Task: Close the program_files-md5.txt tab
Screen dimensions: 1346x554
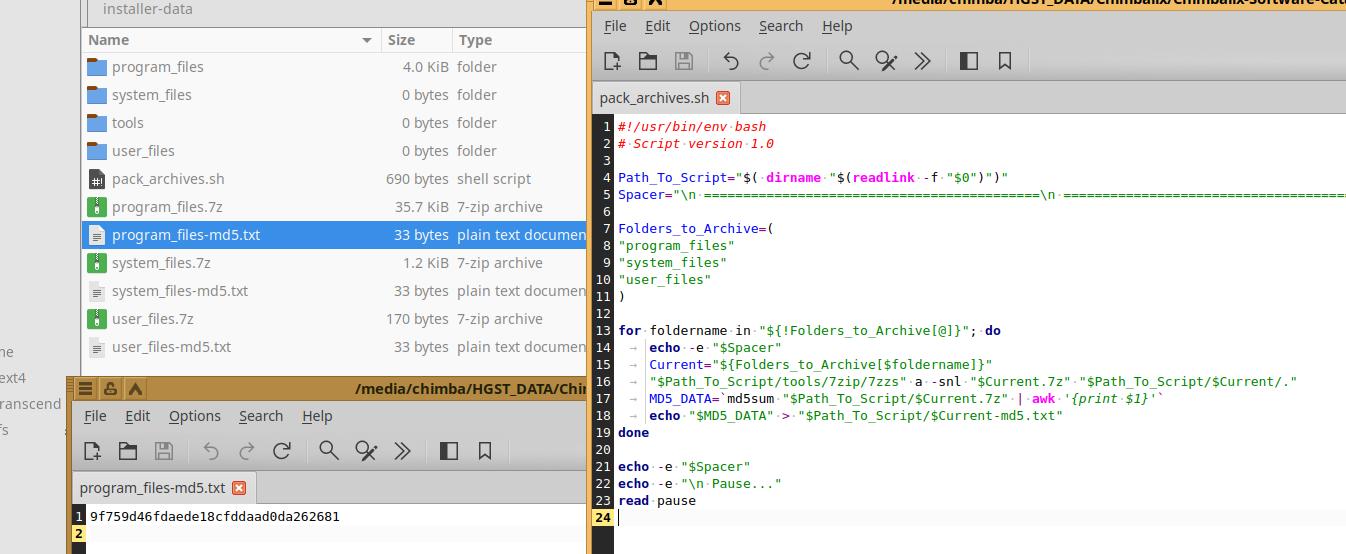Action: [x=239, y=488]
